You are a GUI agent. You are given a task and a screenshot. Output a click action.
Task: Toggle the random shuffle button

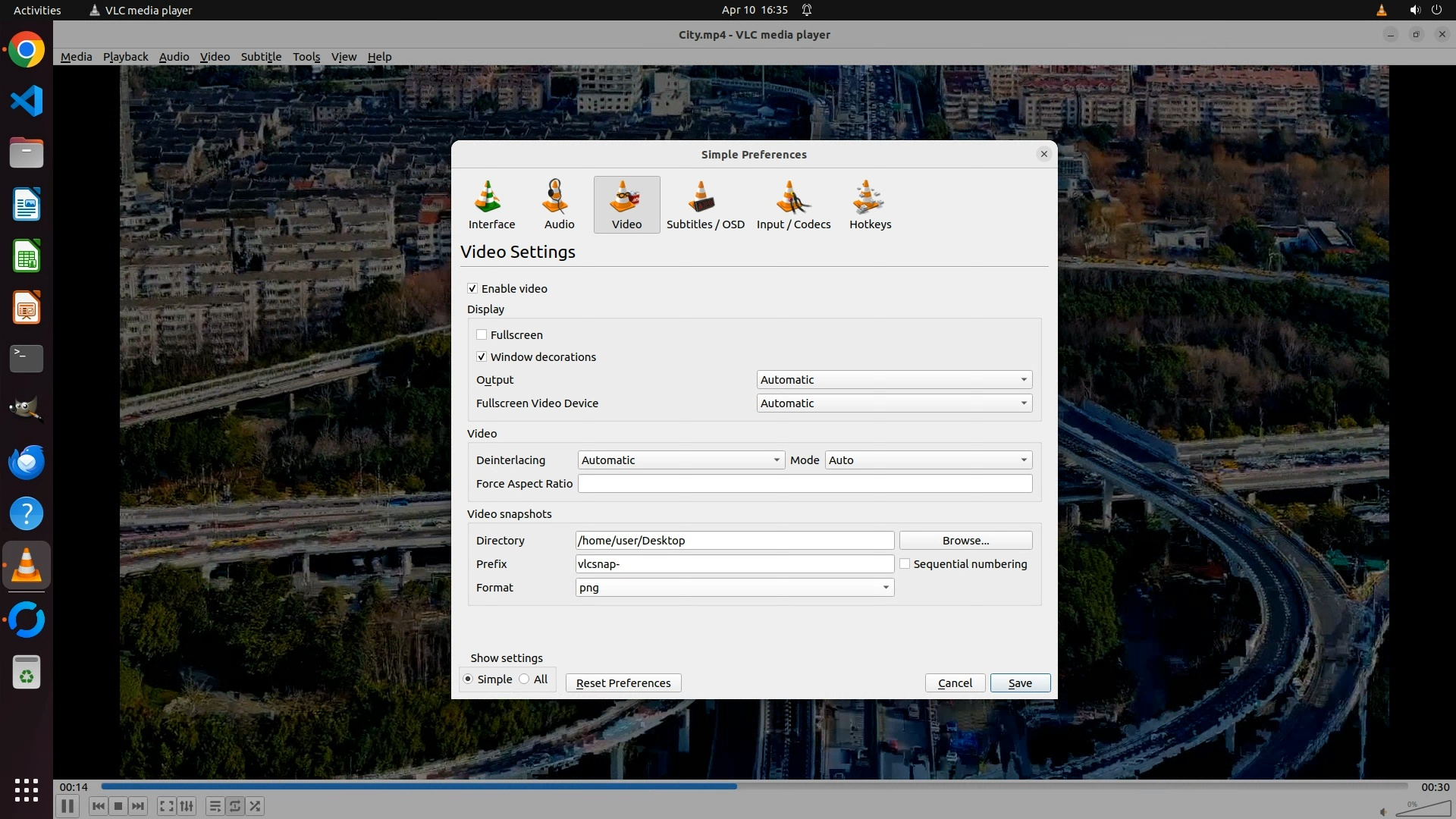click(x=256, y=806)
